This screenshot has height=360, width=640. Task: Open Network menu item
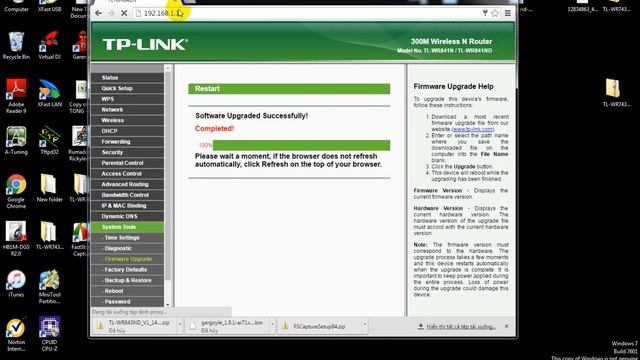coord(127,109)
